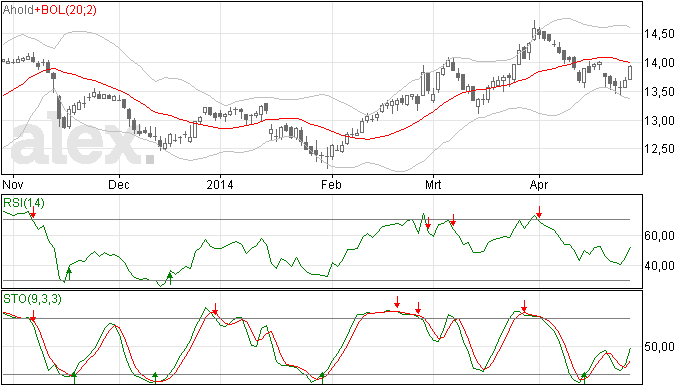Click the RSI(14) panel label
This screenshot has height=387, width=690.
pos(24,203)
